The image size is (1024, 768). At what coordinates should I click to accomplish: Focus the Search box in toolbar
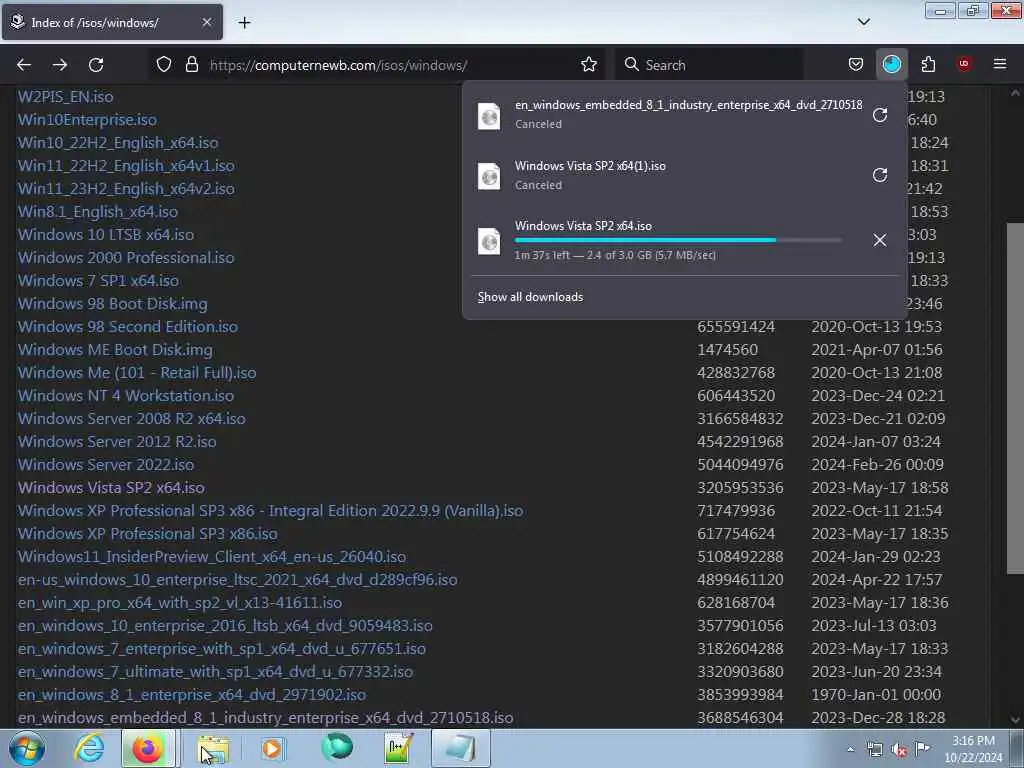(x=709, y=65)
